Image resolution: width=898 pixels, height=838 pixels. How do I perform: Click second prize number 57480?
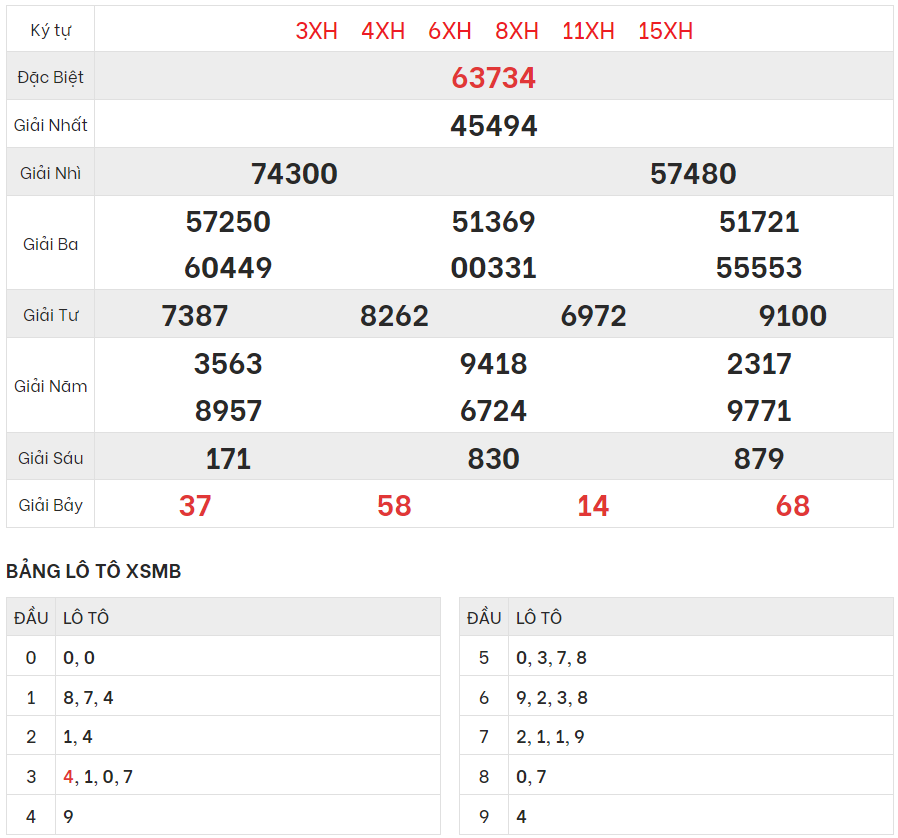point(693,173)
